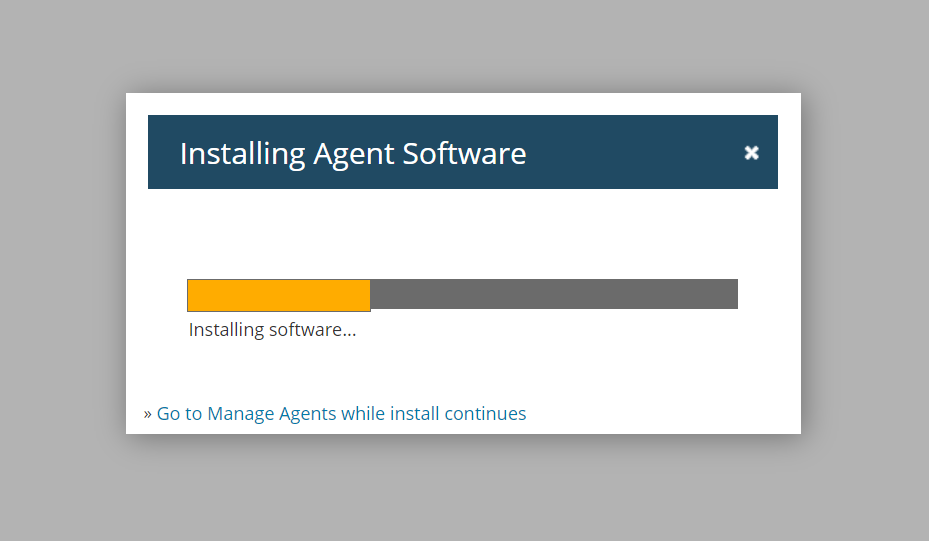Click the gray overlay below the dialog
929x541 pixels.
coord(464,489)
